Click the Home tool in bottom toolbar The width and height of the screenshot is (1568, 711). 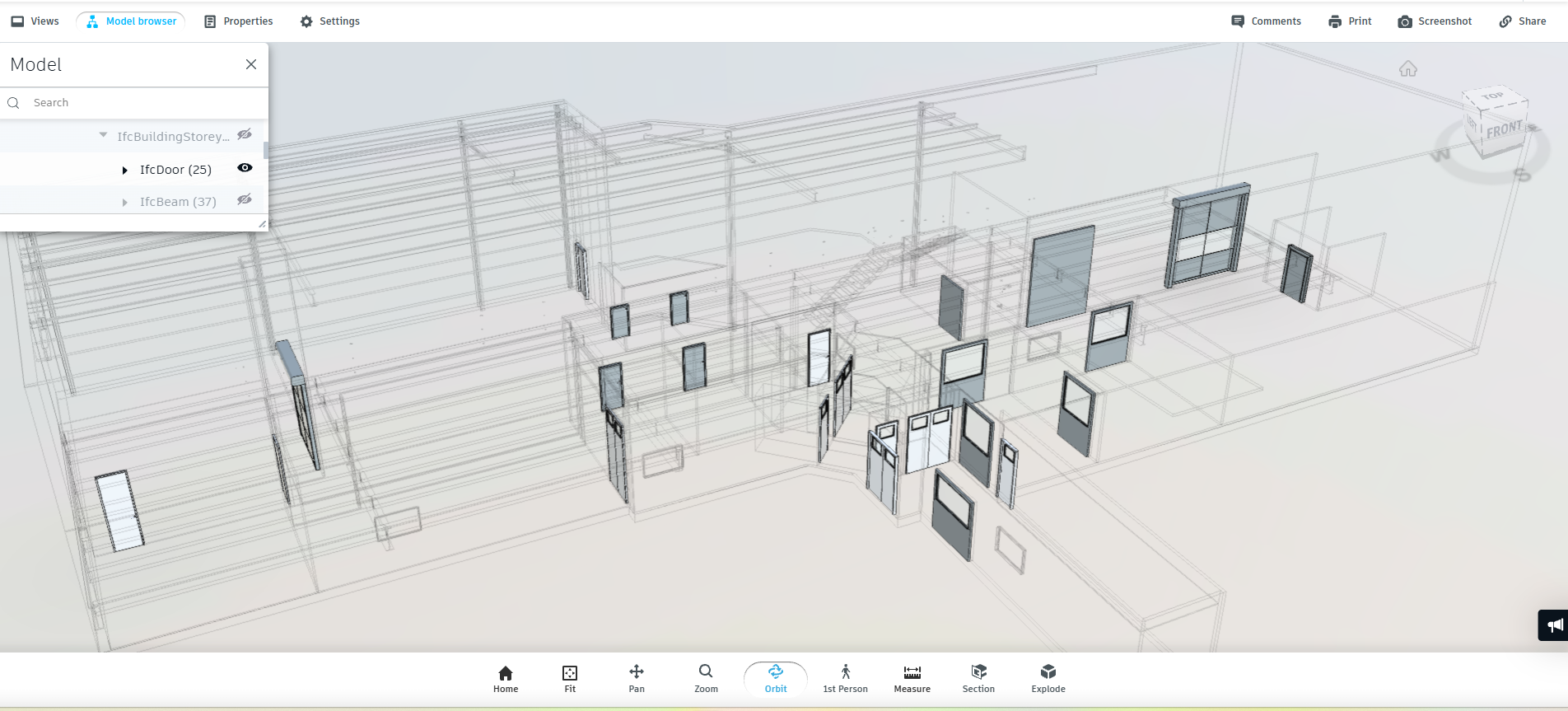click(x=506, y=679)
